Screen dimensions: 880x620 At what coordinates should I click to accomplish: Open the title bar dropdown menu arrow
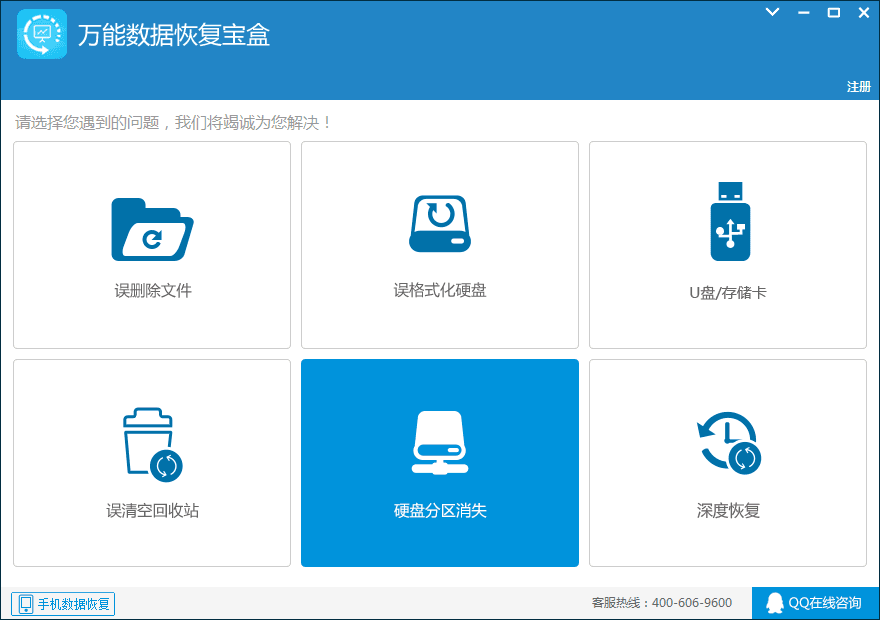pyautogui.click(x=772, y=12)
